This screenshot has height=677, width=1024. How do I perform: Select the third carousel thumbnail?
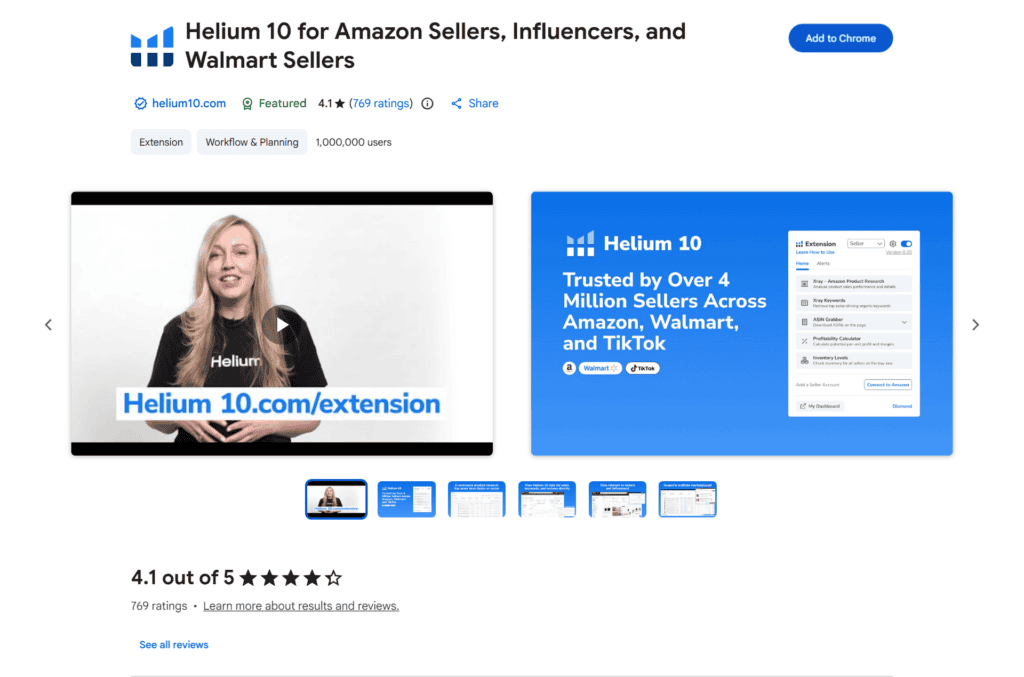tap(477, 499)
